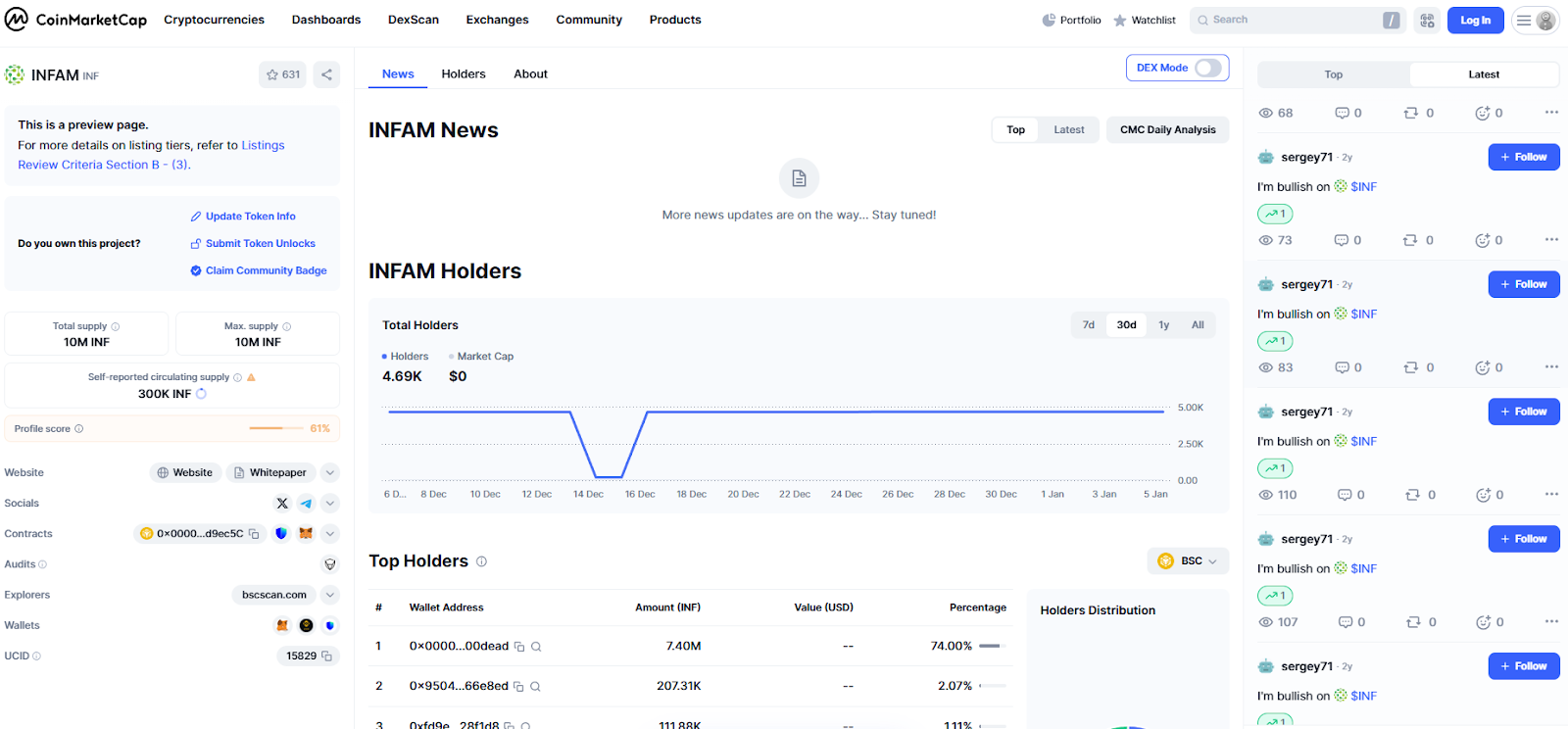Image resolution: width=1568 pixels, height=729 pixels.
Task: Open the Telegram social link
Action: pos(307,503)
